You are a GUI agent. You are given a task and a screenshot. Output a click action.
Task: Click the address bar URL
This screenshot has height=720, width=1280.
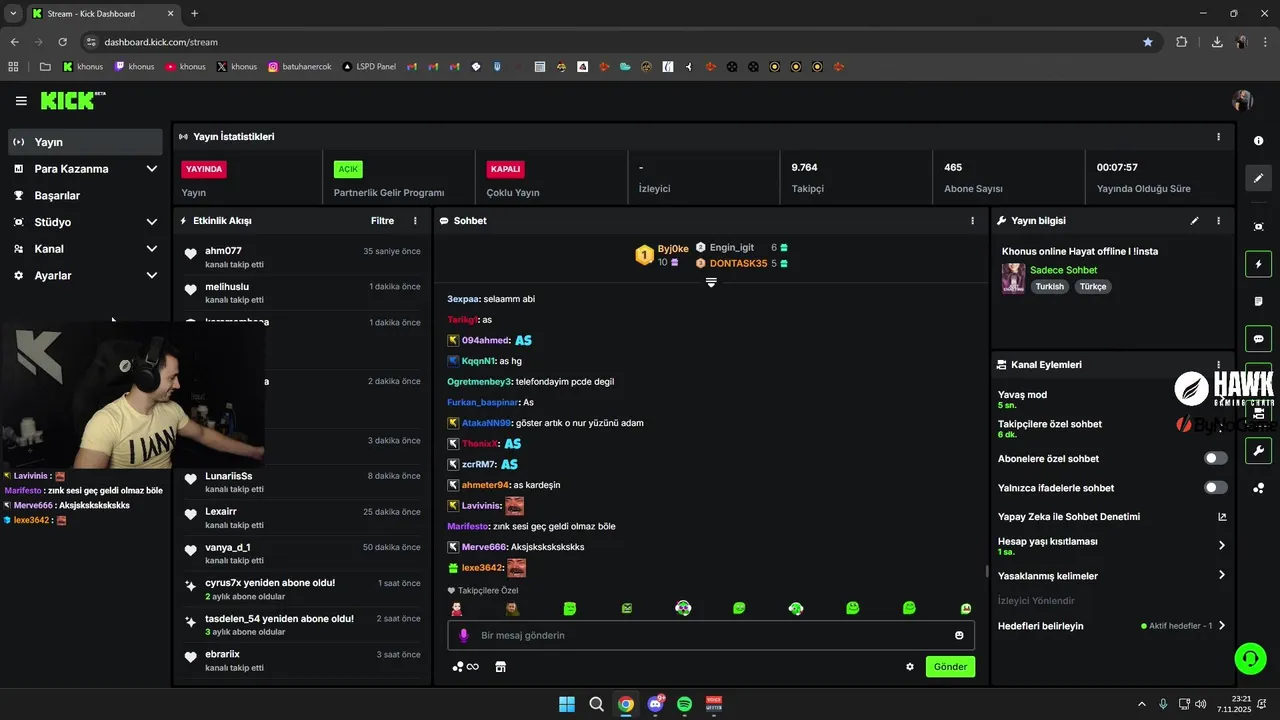161,42
